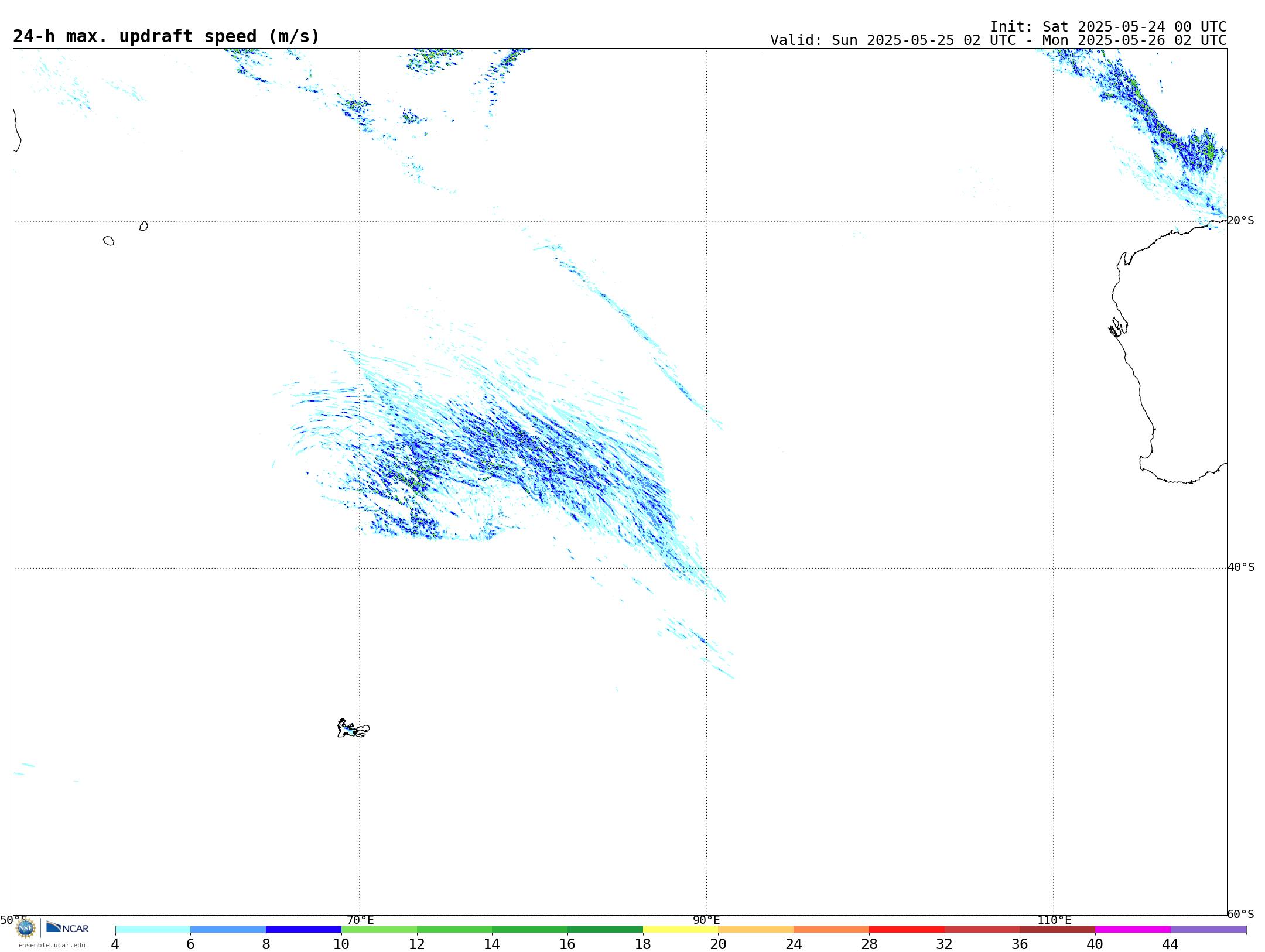
Task: Click the 60°S latitude label
Action: (1240, 914)
